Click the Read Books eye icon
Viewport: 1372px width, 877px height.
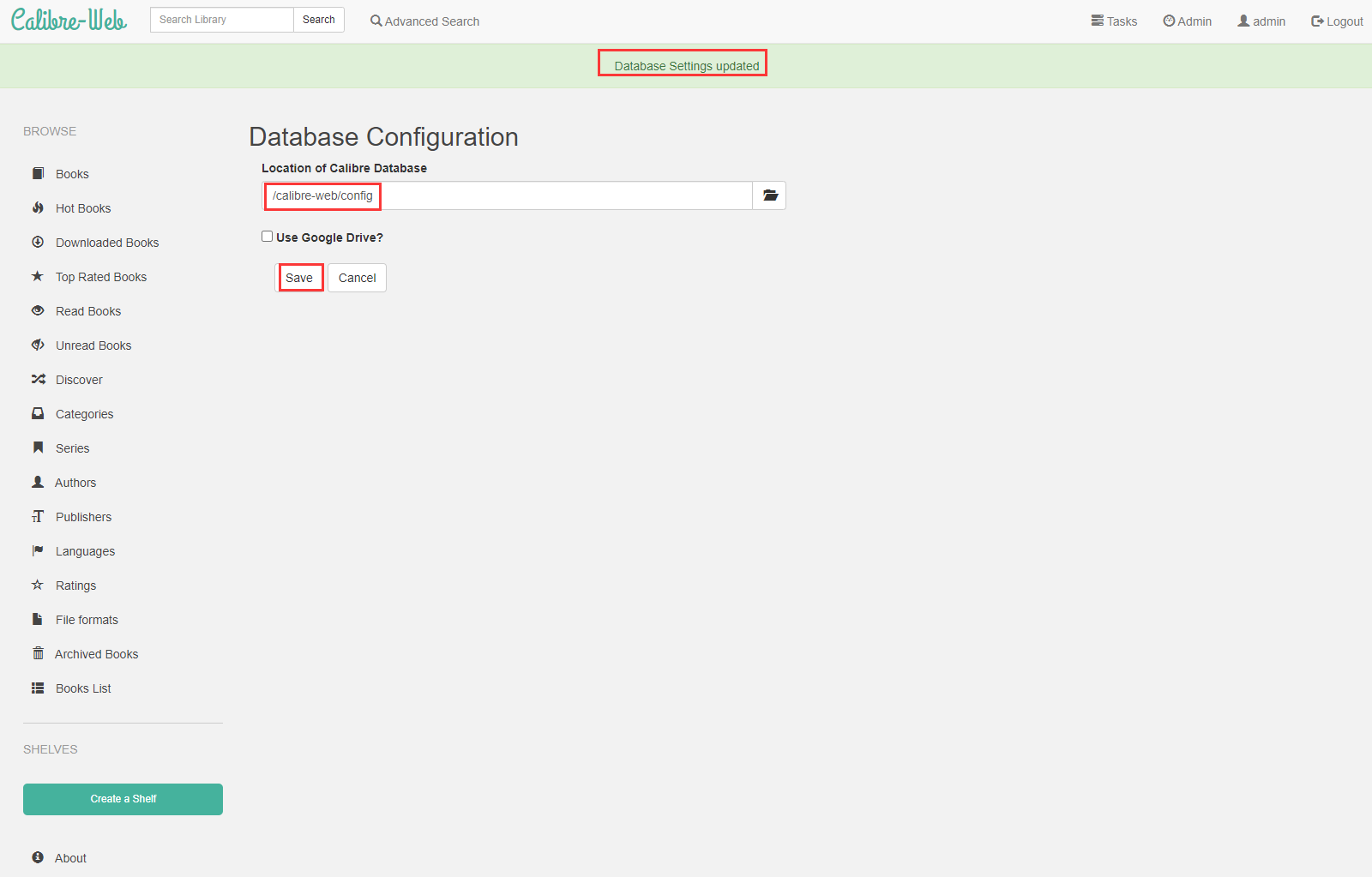pyautogui.click(x=38, y=311)
